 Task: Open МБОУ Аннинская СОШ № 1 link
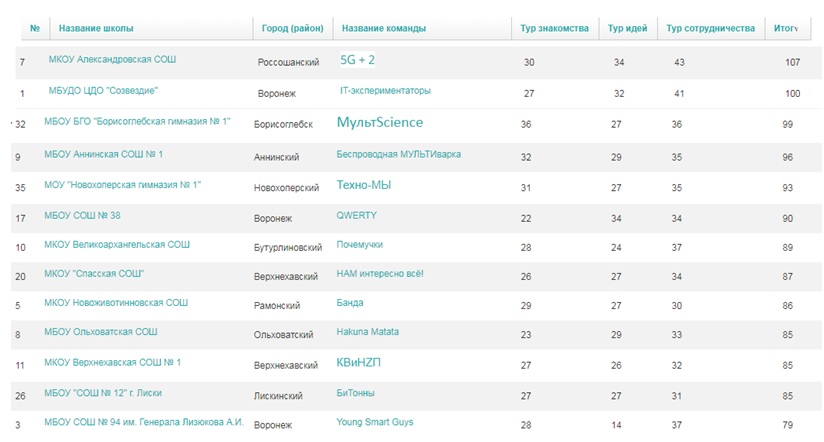(104, 155)
